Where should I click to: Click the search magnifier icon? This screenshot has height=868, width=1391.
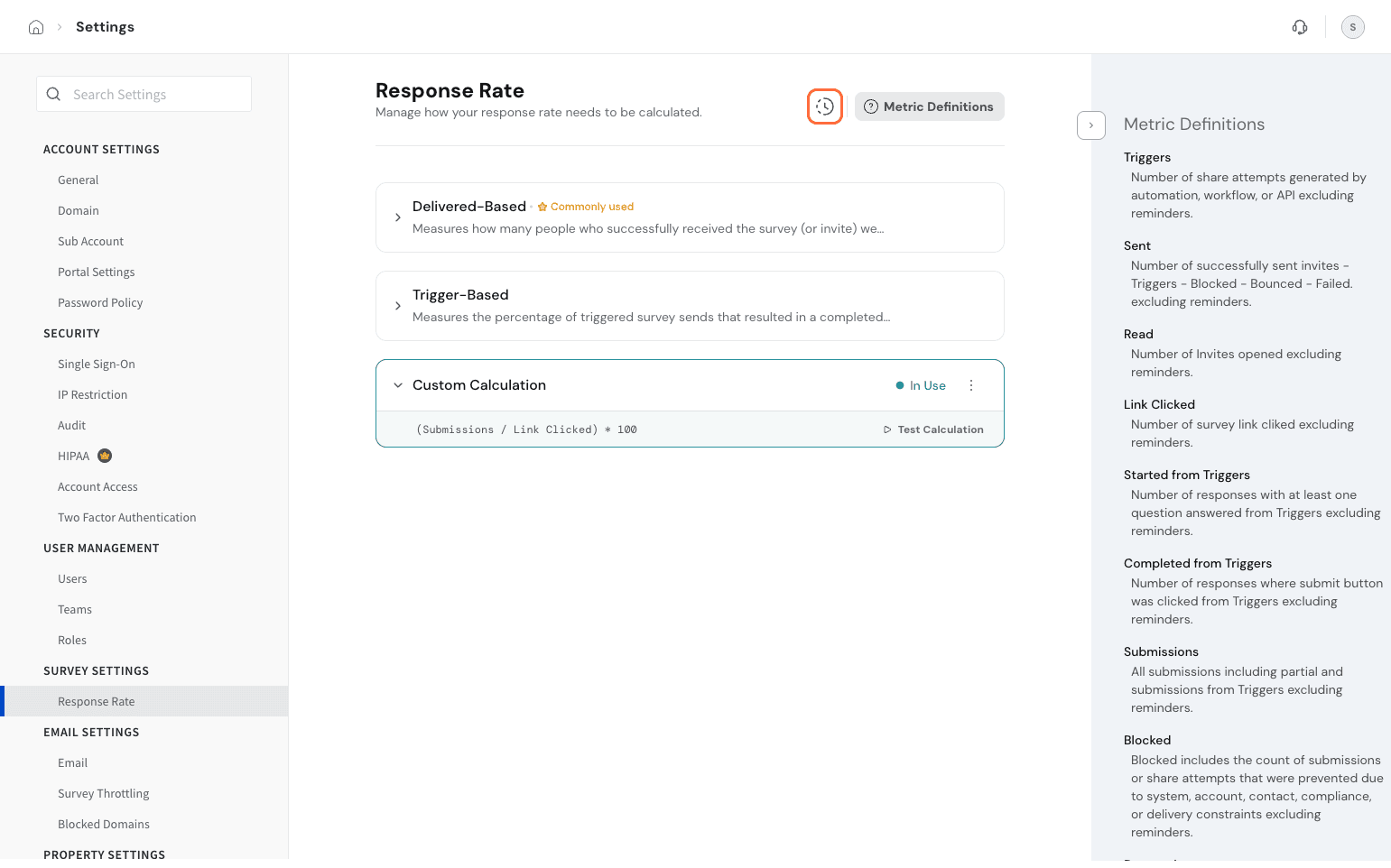click(53, 94)
